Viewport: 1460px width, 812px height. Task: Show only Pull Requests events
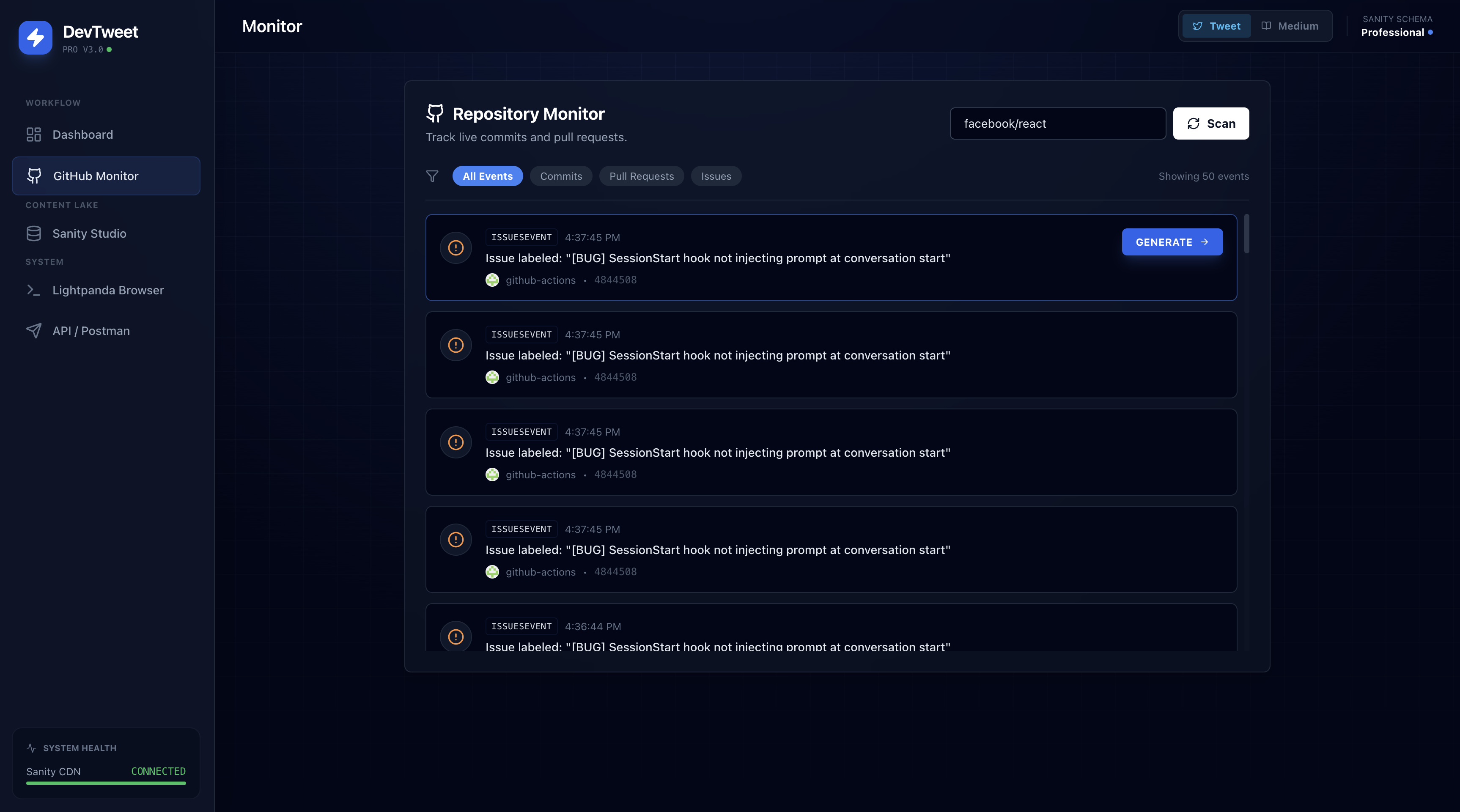point(641,176)
